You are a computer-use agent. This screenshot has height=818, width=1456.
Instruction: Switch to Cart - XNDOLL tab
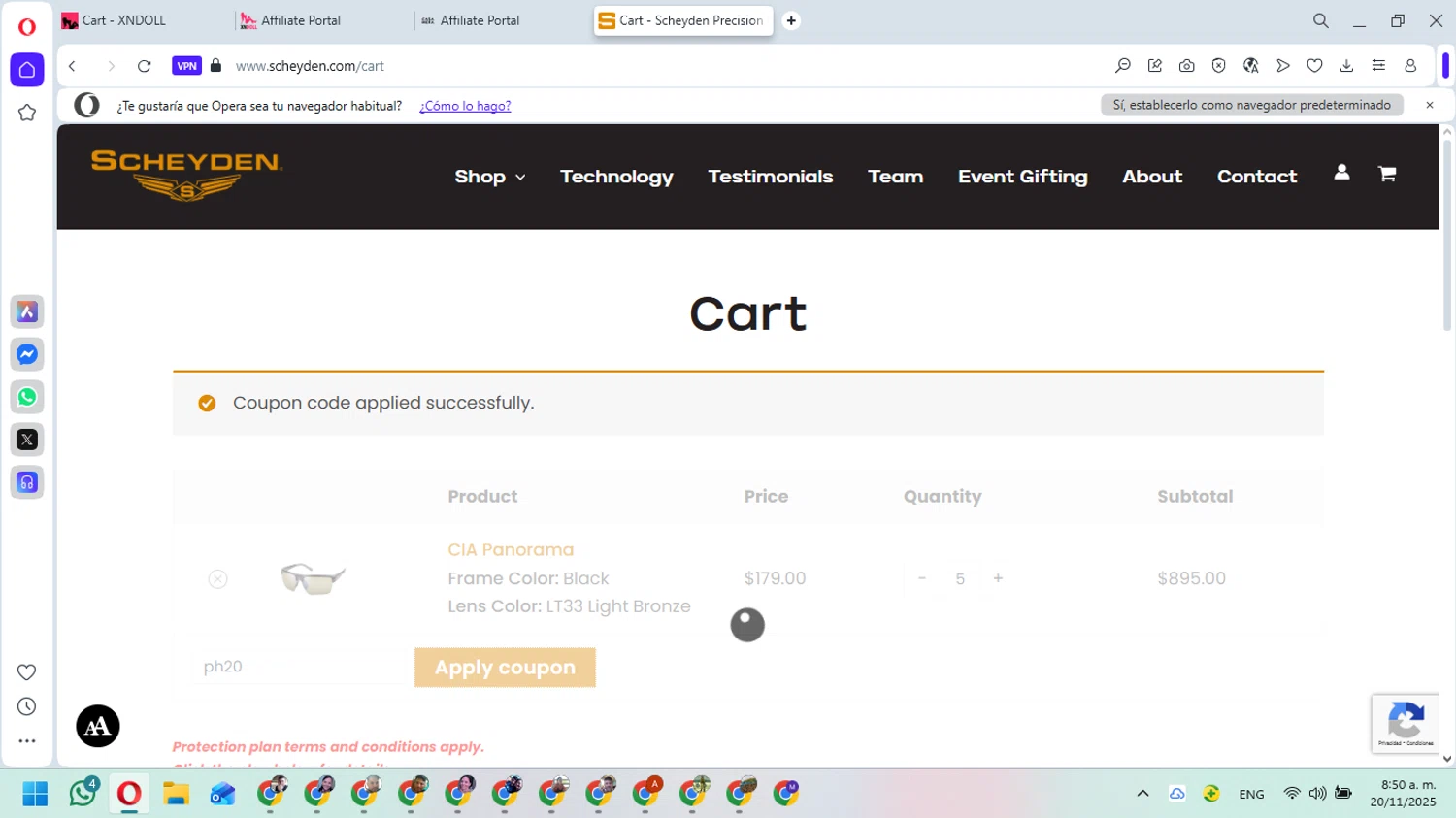click(142, 20)
